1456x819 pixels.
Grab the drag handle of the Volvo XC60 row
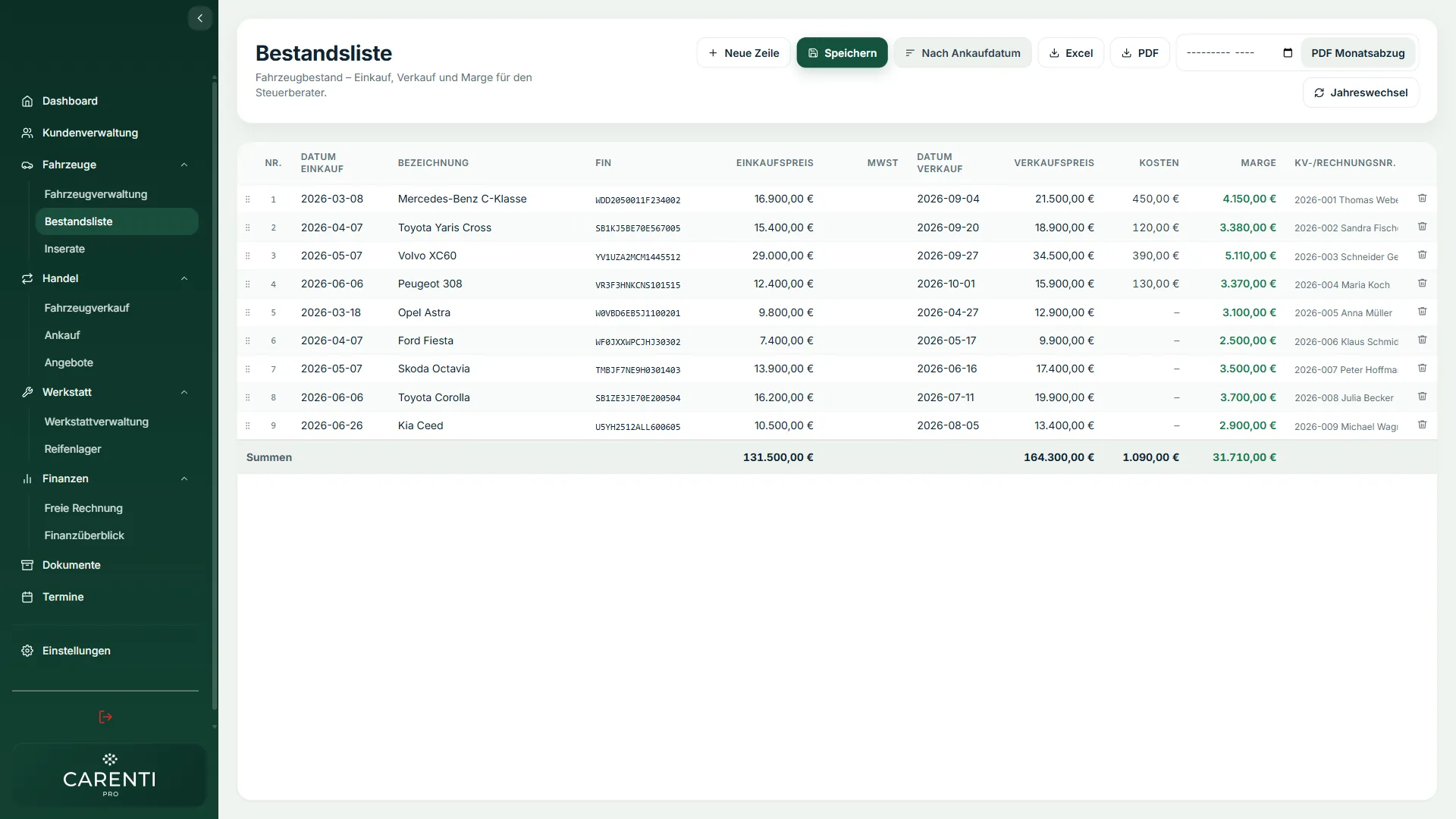(x=247, y=256)
